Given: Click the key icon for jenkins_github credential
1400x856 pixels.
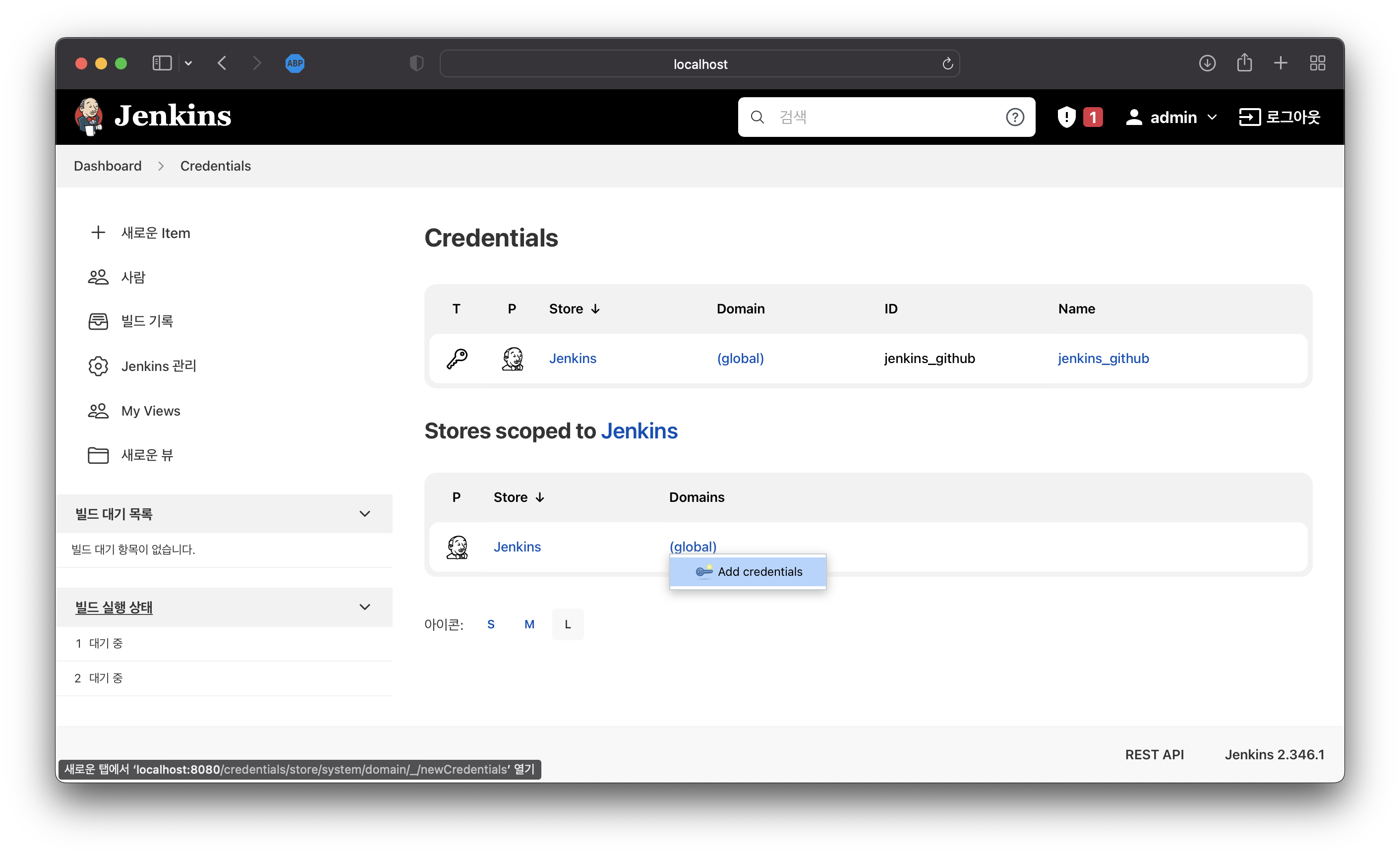Looking at the screenshot, I should (x=457, y=359).
